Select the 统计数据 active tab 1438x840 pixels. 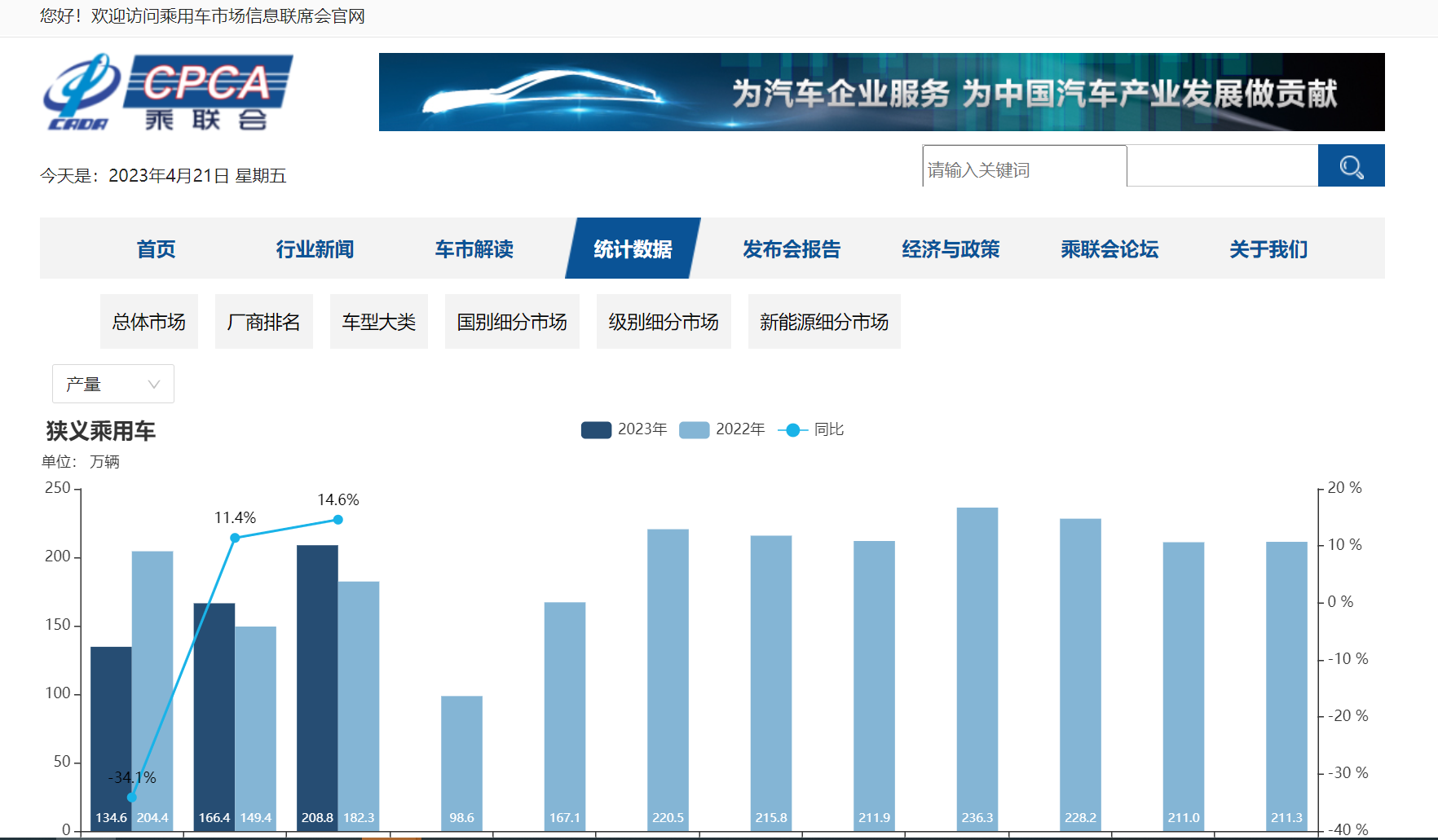point(633,249)
